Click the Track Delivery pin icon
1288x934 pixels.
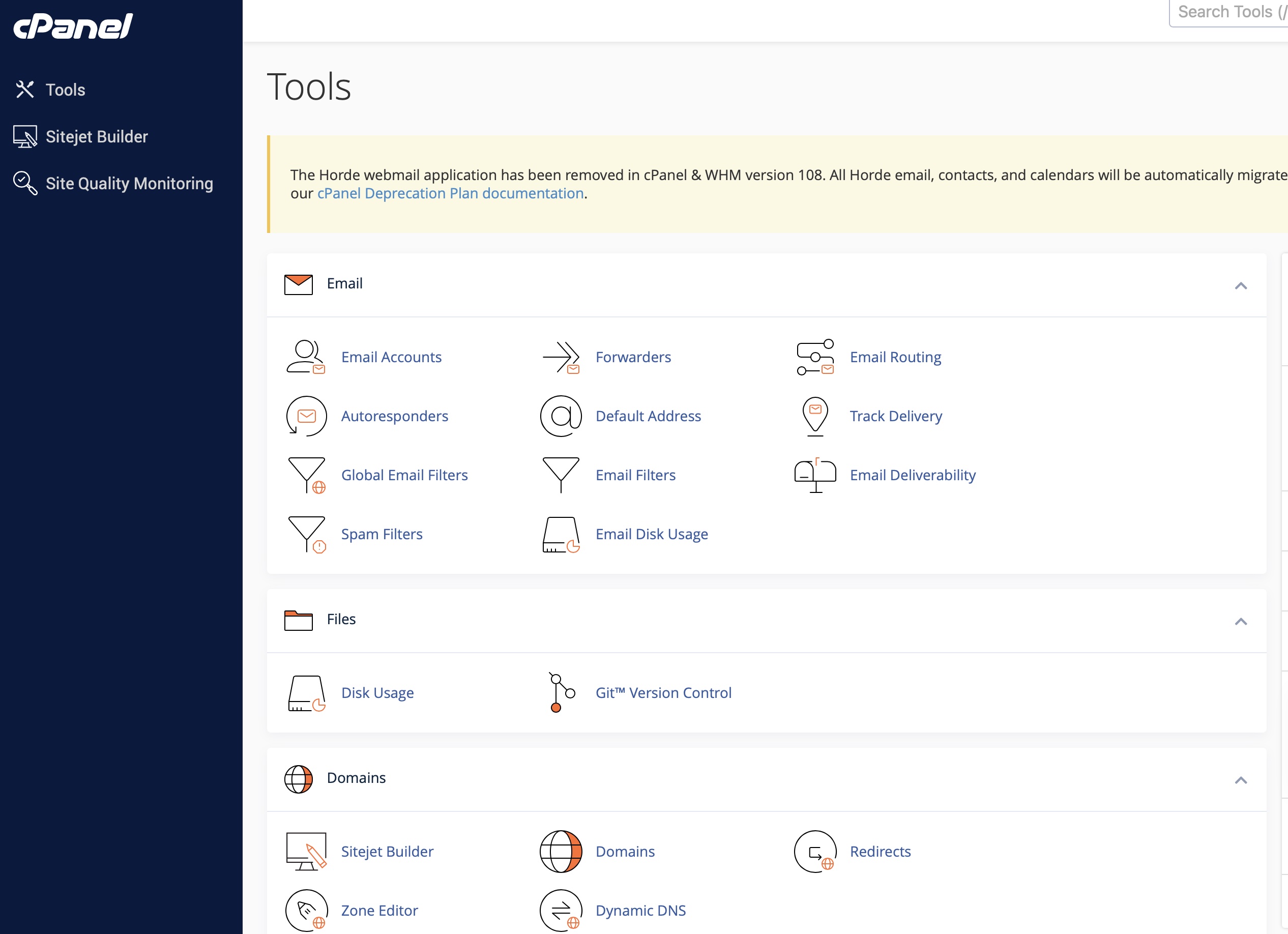[x=815, y=416]
